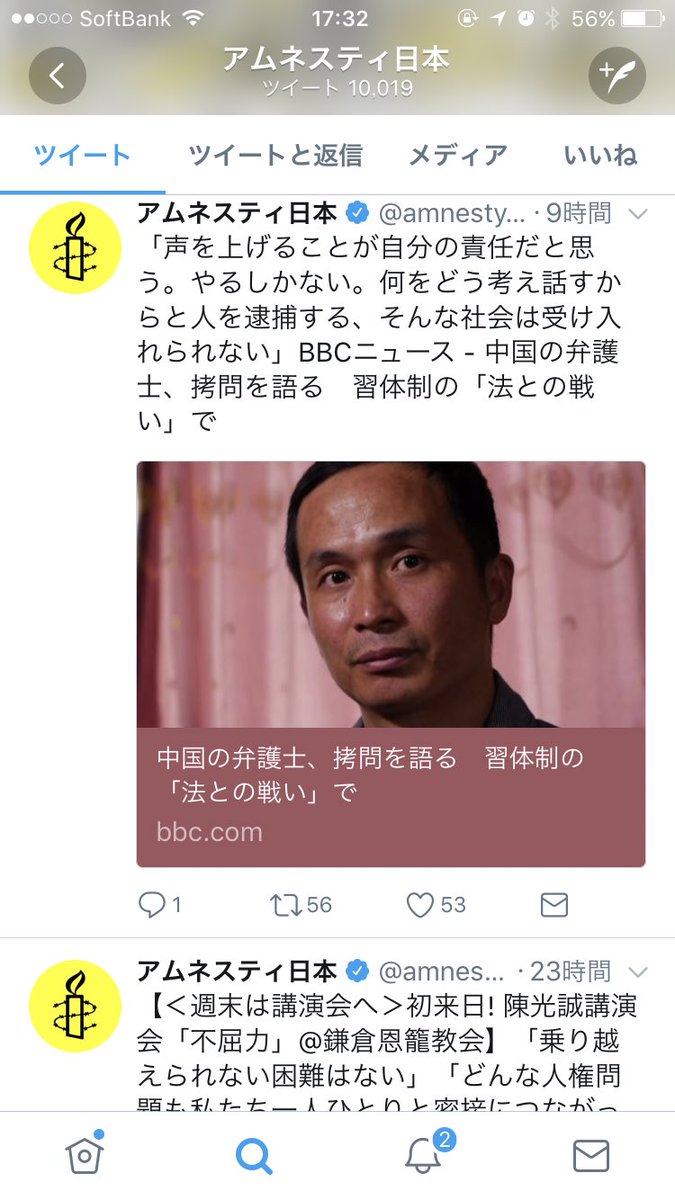Open Messages tab in bottom bar
675x1200 pixels.
(591, 1156)
